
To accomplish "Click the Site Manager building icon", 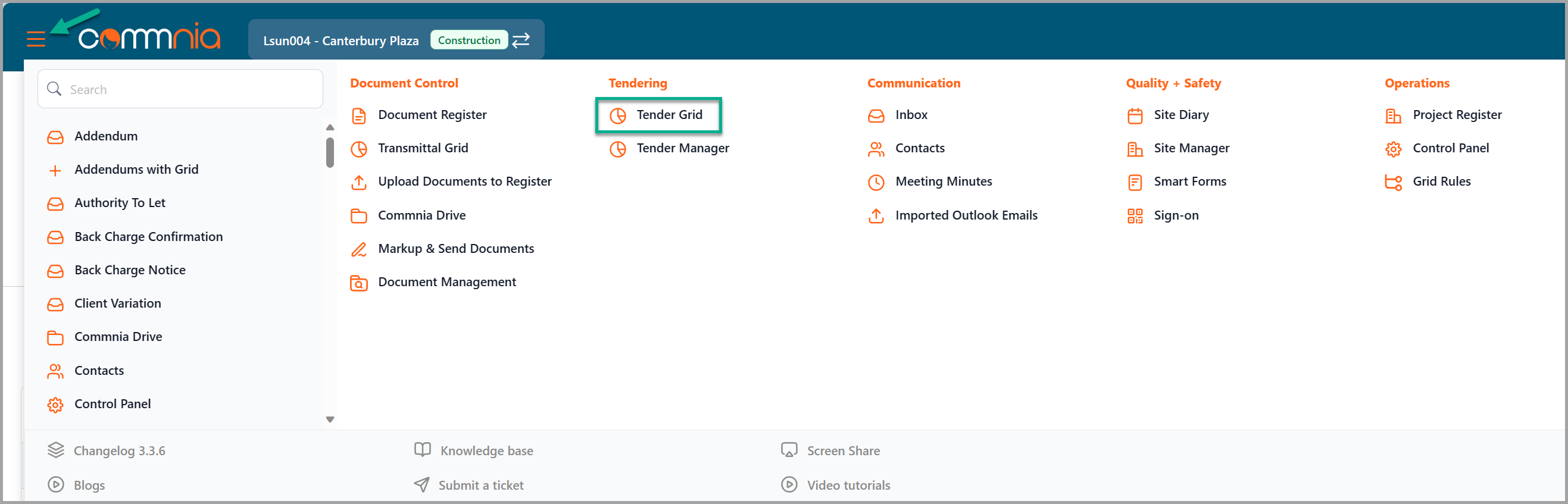I will coord(1135,149).
